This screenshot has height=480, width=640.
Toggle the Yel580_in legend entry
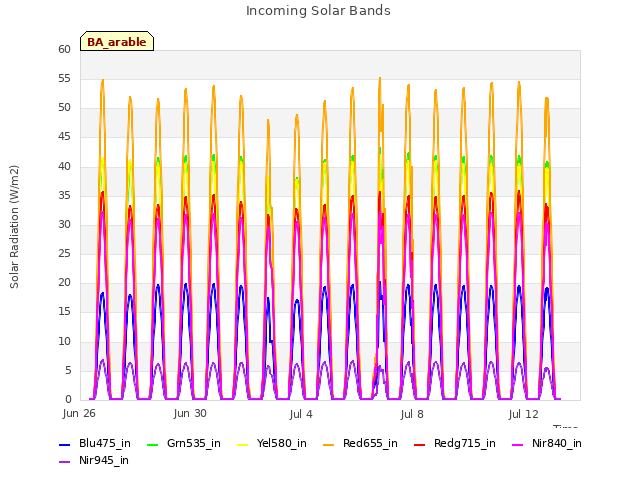click(x=272, y=443)
